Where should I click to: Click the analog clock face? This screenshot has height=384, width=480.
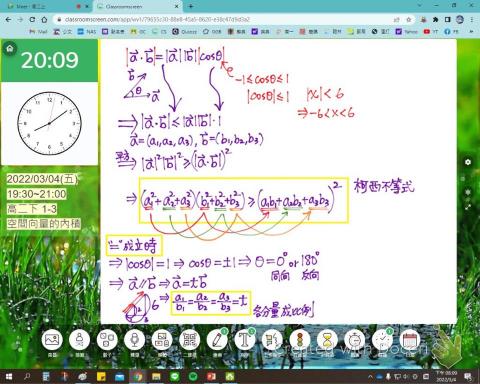[x=49, y=123]
